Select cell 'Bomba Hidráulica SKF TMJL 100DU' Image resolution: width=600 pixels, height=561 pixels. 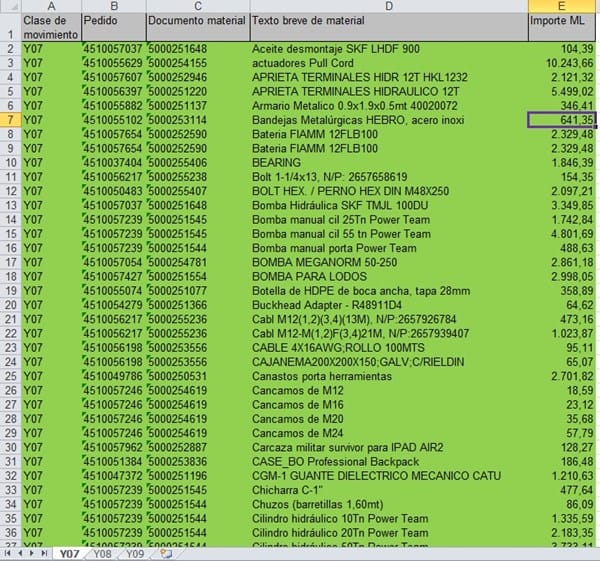[389, 205]
